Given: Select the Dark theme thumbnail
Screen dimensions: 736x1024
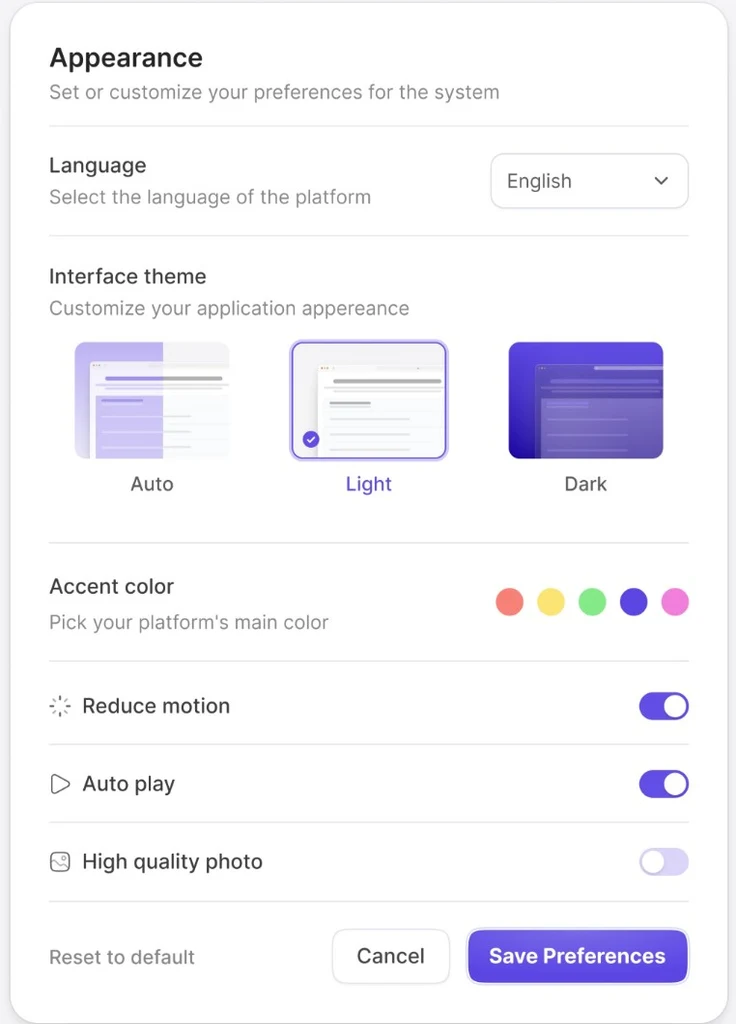Looking at the screenshot, I should point(586,400).
